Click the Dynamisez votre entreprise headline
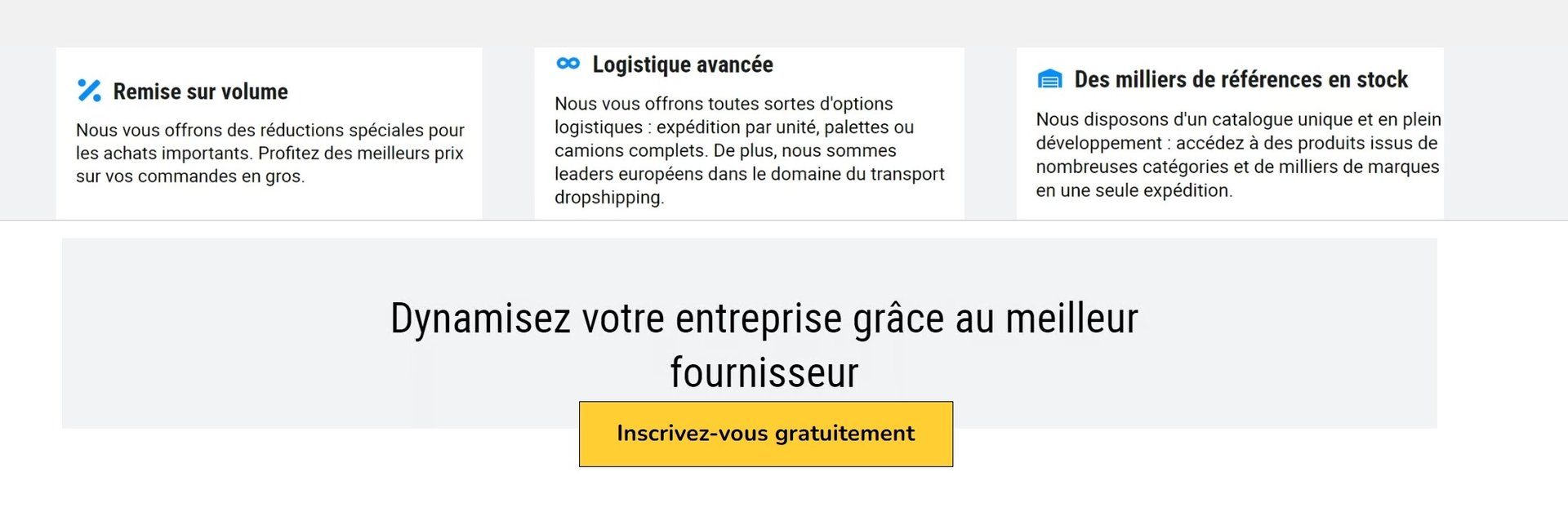 pos(764,345)
